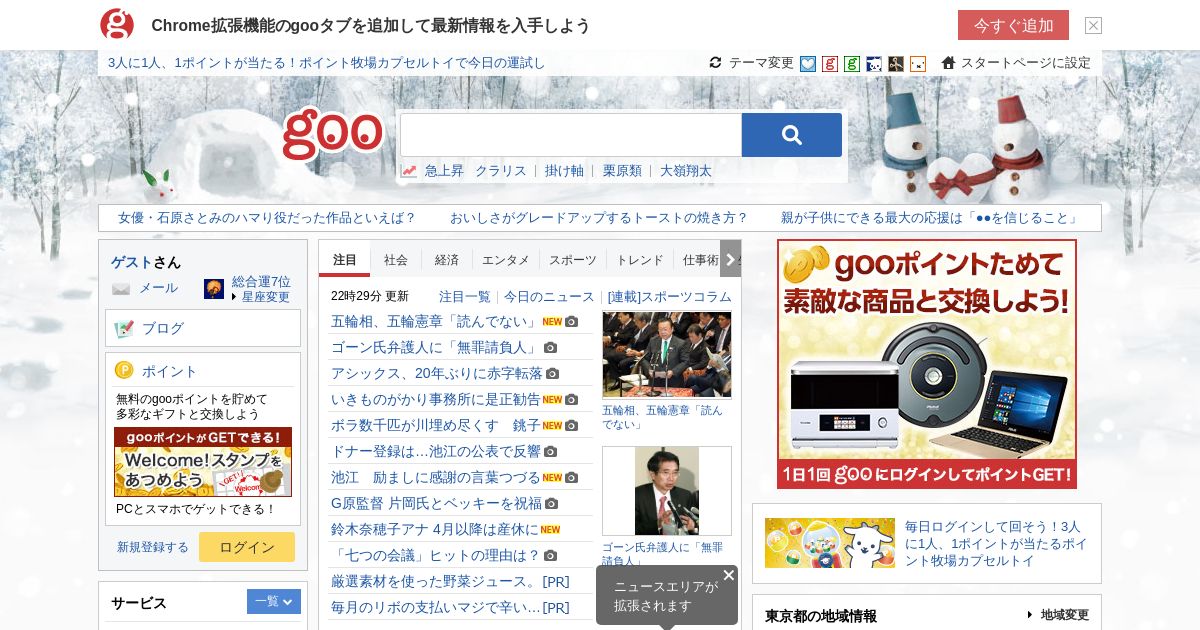Open the 石原さとみ ハマリ役 article link
The image size is (1200, 630).
click(267, 218)
